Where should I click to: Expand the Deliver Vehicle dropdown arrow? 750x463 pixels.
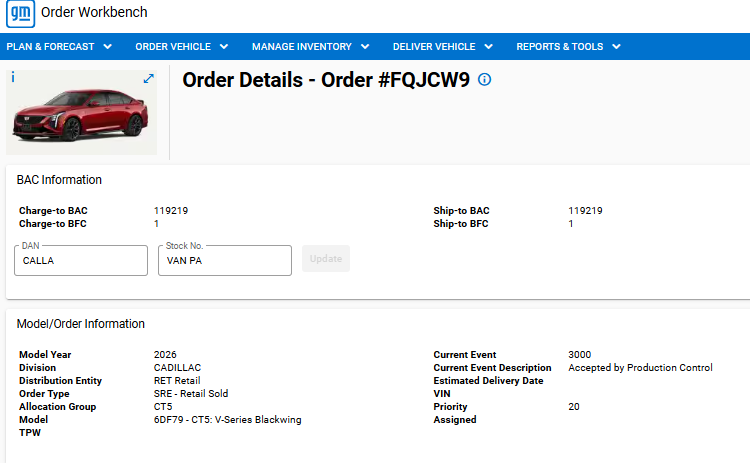[489, 46]
